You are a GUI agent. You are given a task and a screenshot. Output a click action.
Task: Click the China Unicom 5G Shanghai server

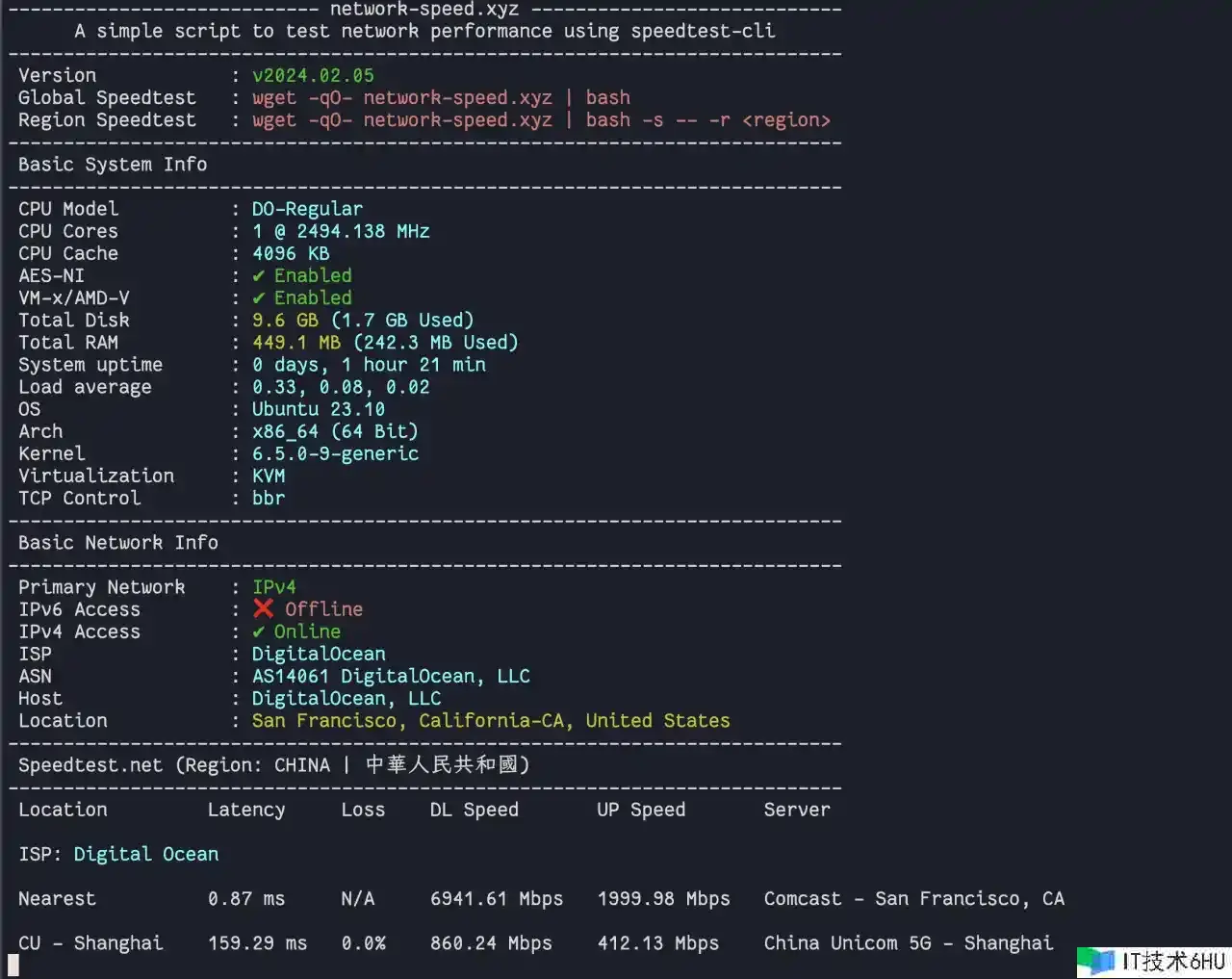click(908, 943)
